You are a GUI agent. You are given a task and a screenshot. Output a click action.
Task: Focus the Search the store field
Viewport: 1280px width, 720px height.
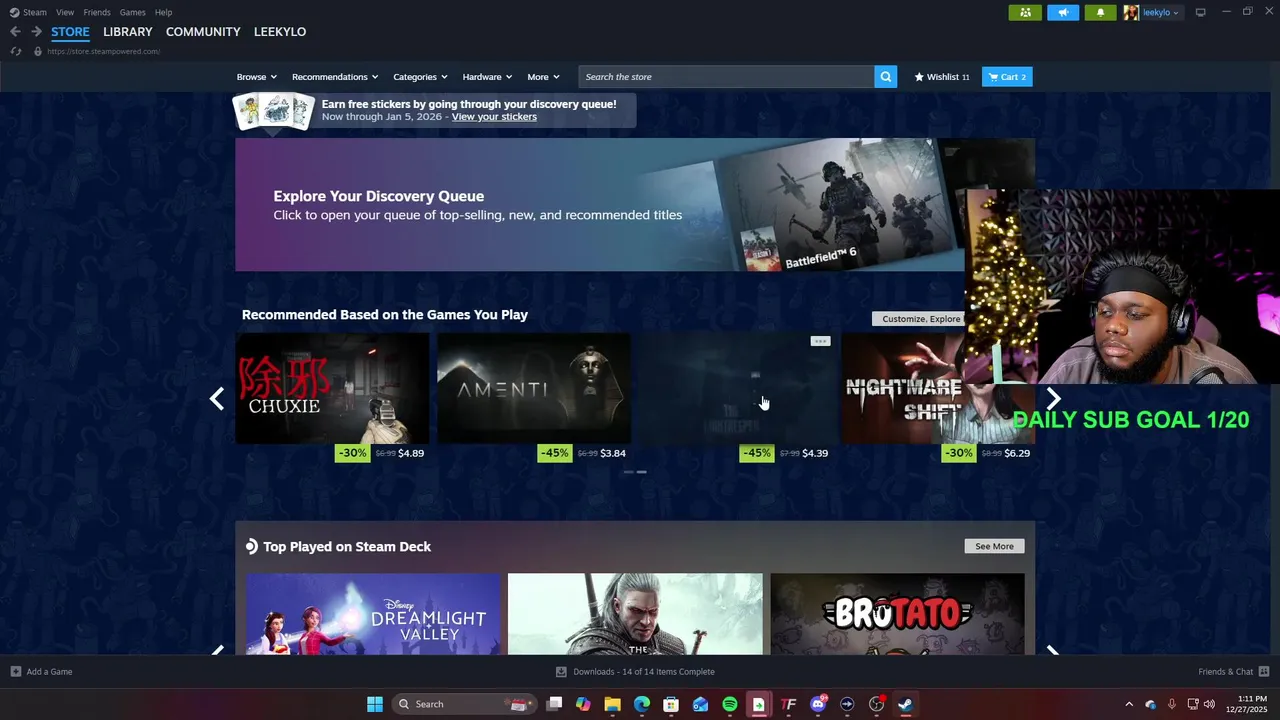[726, 77]
